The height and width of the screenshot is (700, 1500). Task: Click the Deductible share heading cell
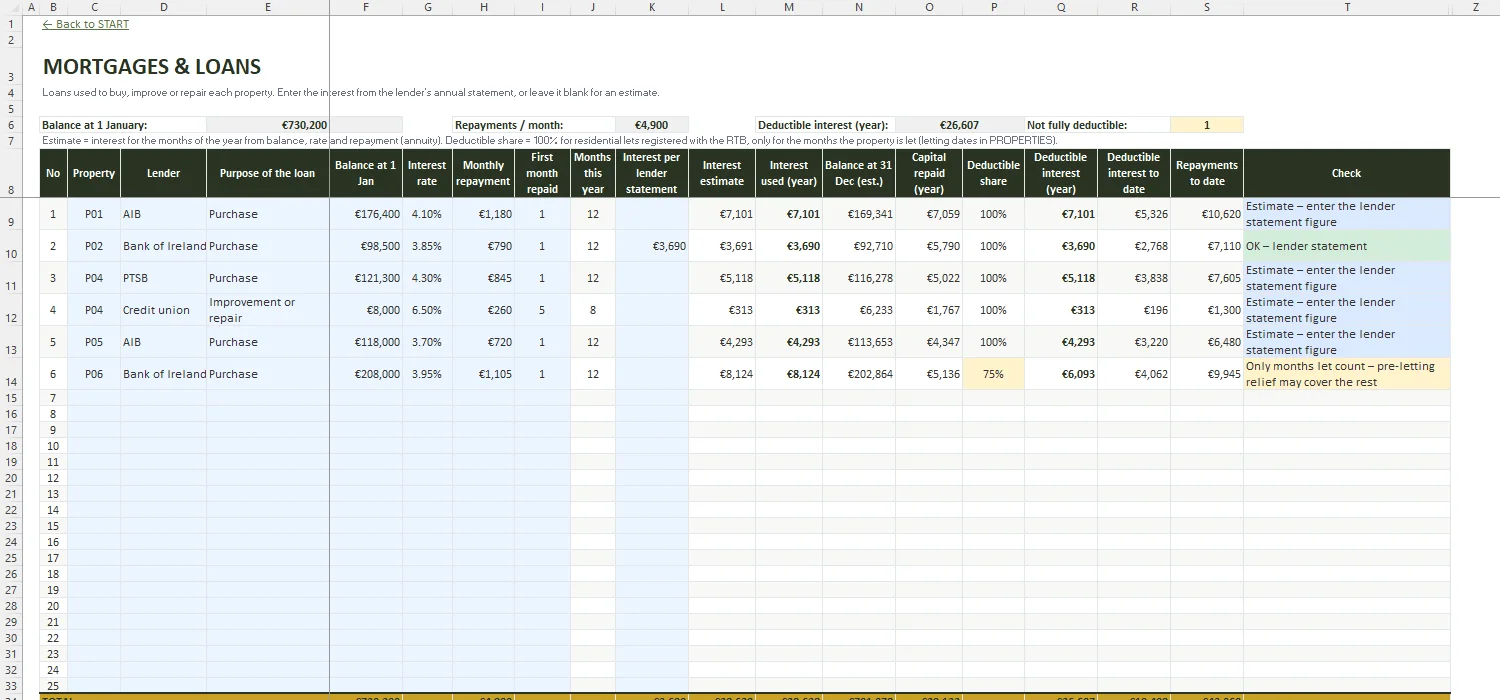[x=993, y=173]
